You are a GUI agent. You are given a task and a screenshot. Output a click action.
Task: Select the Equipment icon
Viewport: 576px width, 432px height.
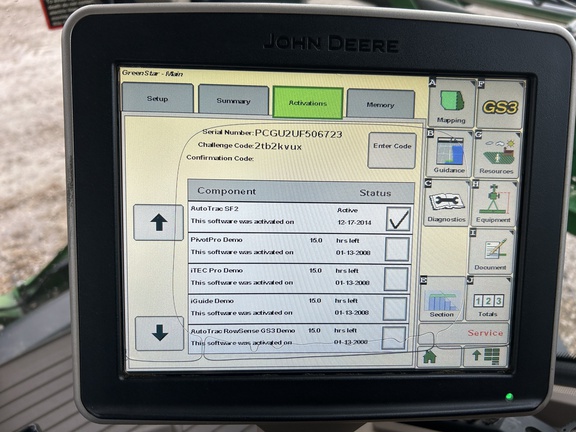494,204
